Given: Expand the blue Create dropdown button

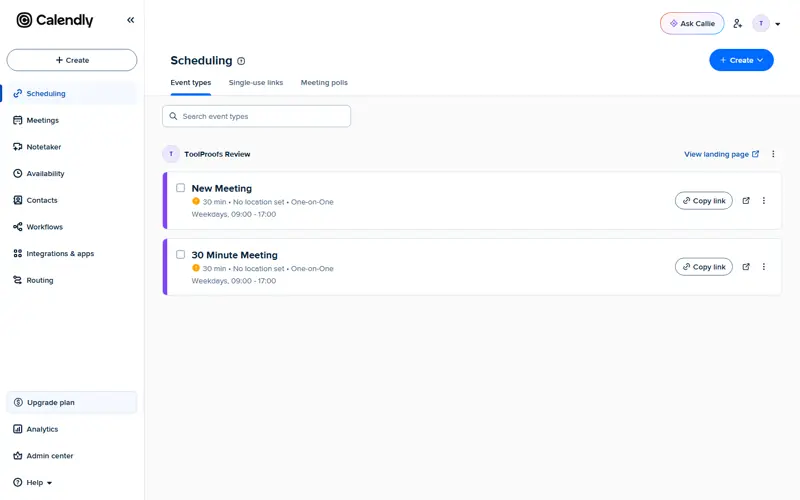Looking at the screenshot, I should tap(741, 60).
